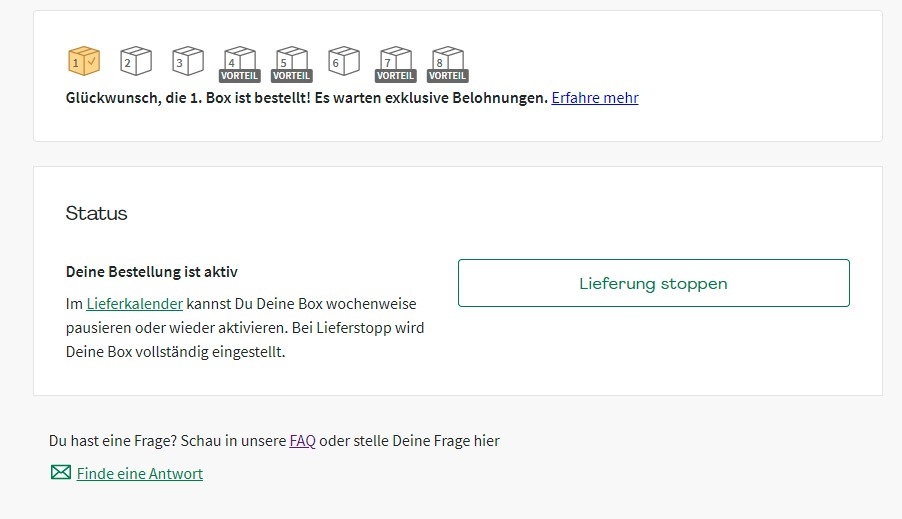The image size is (902, 519).
Task: Click box 5 icon with VORTEIL badge
Action: [291, 62]
